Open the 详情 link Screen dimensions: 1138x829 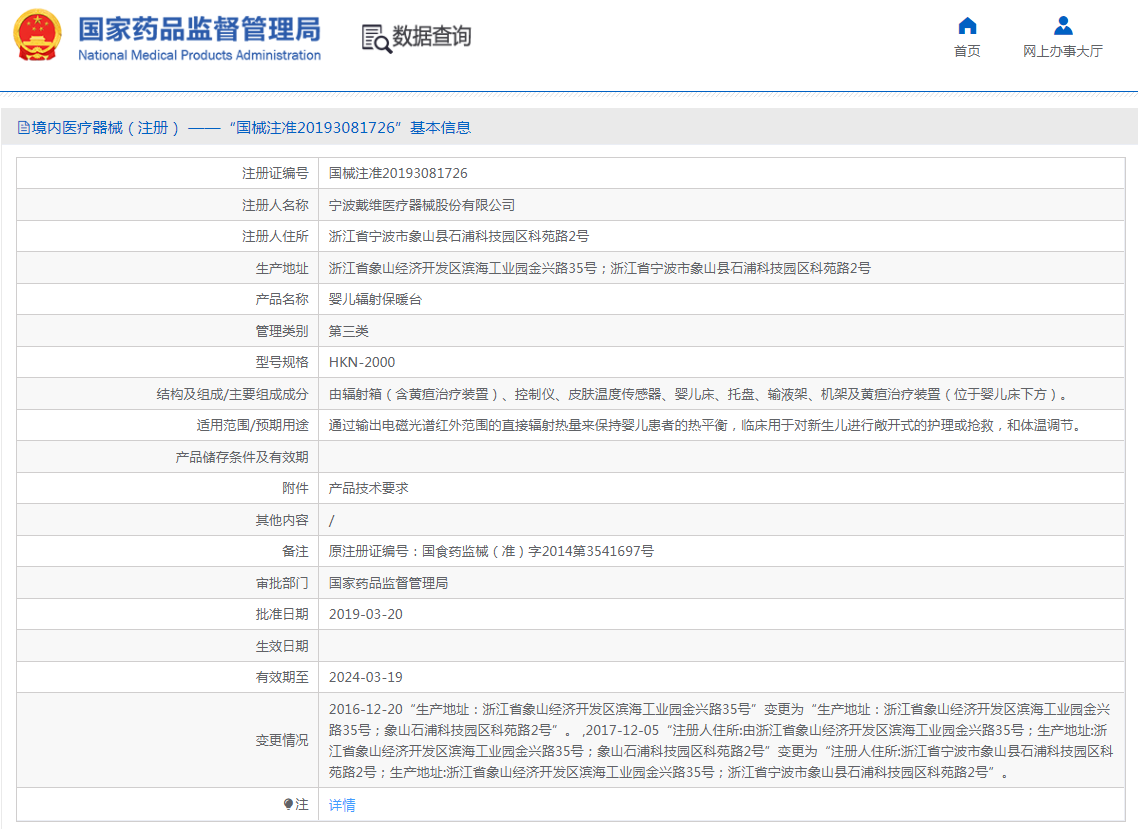(342, 805)
